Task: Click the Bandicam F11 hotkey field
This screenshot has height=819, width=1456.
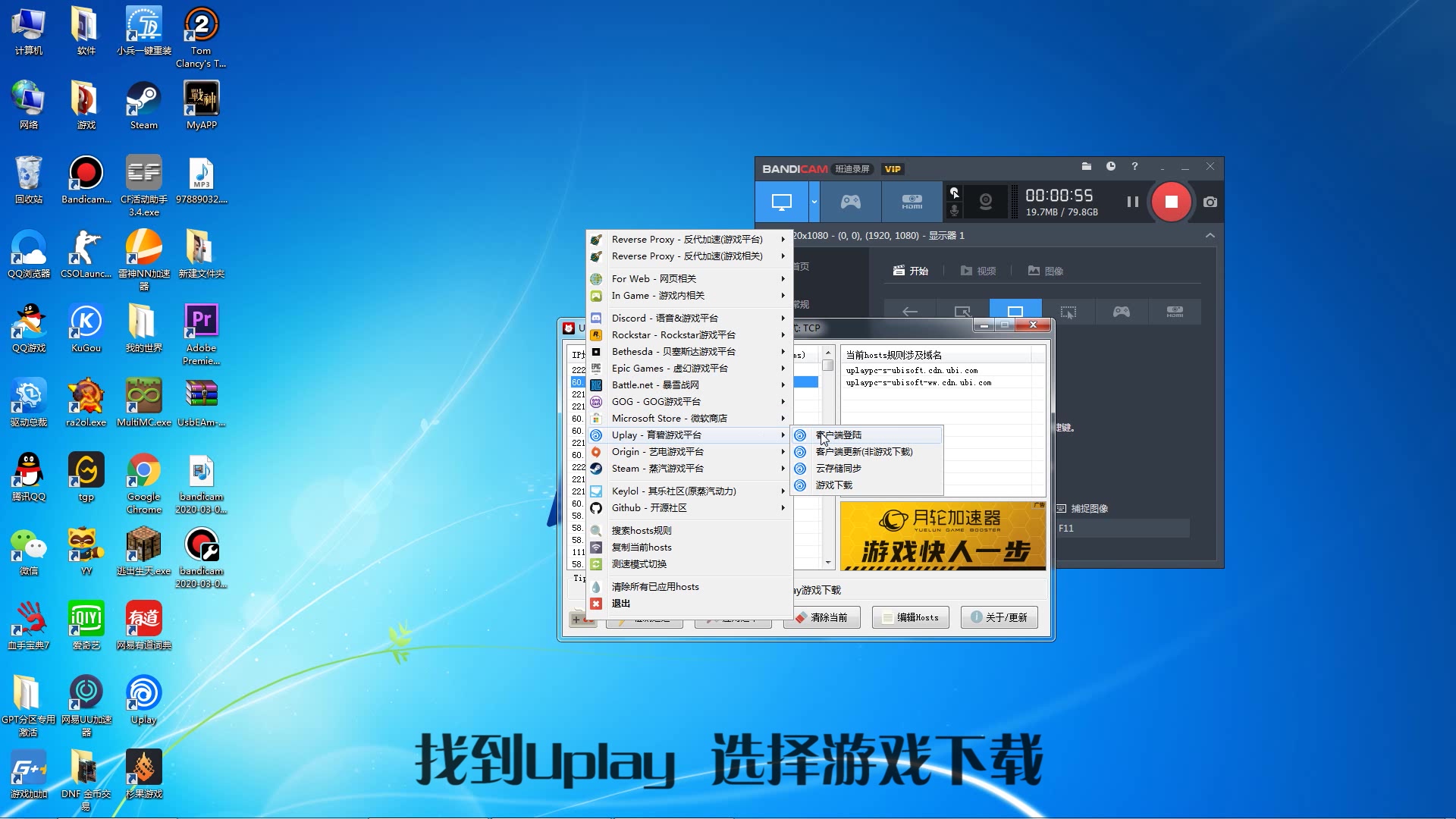Action: 1122,529
